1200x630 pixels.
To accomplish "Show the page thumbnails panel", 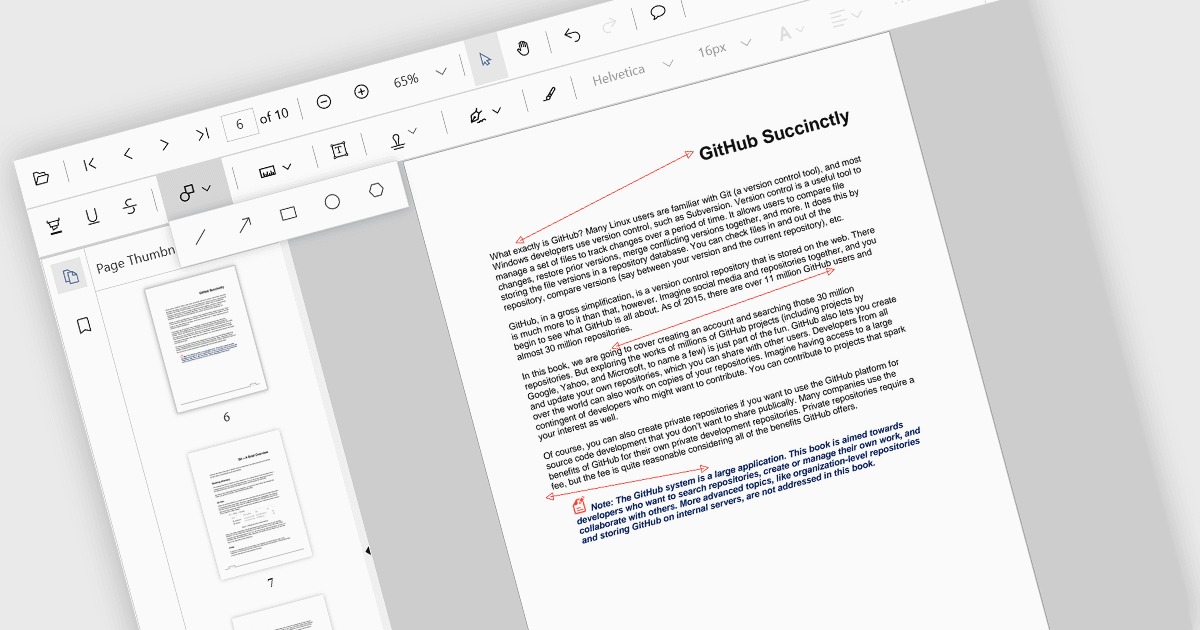I will coord(70,276).
